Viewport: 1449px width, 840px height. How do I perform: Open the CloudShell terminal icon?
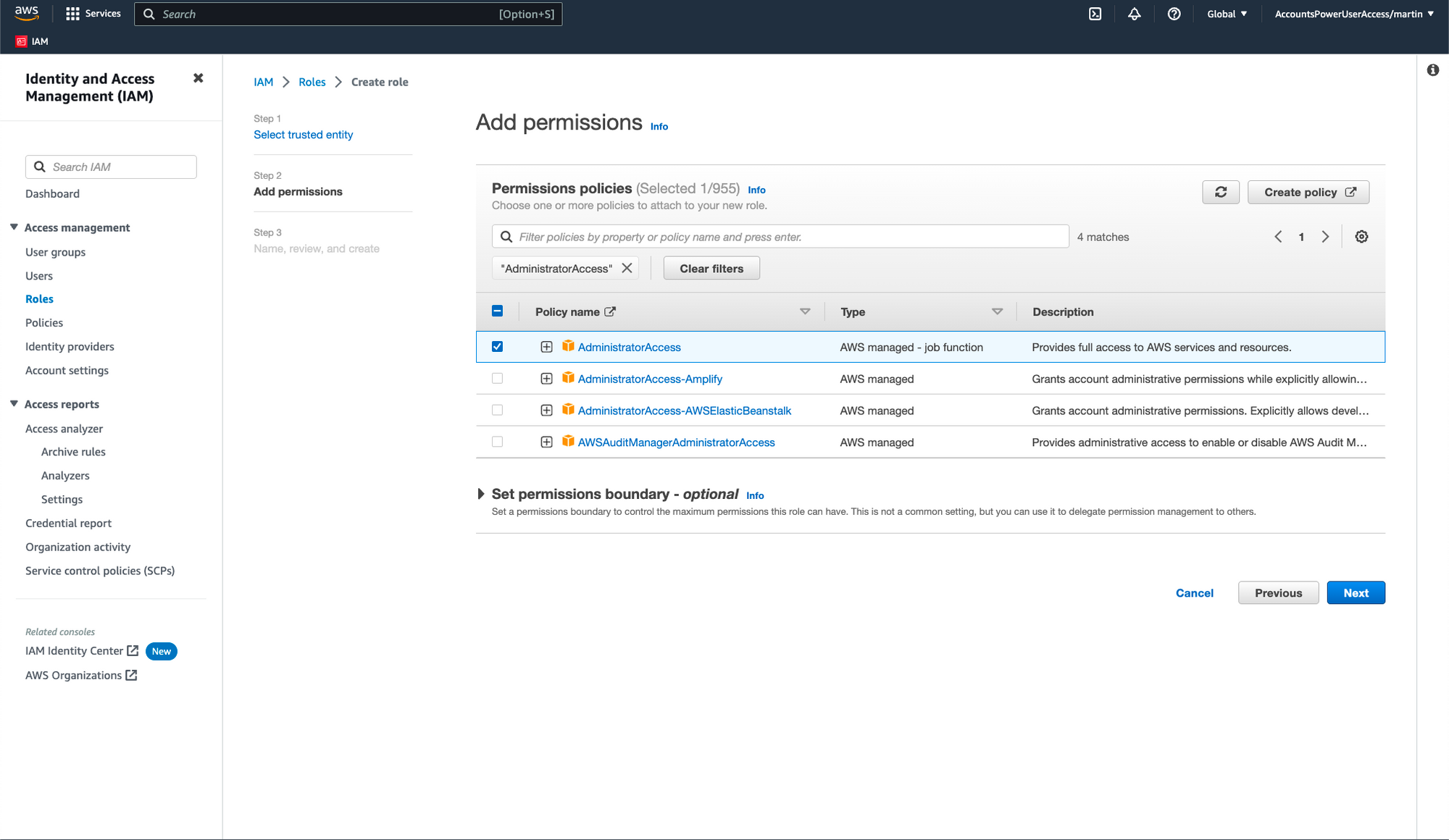(1095, 13)
